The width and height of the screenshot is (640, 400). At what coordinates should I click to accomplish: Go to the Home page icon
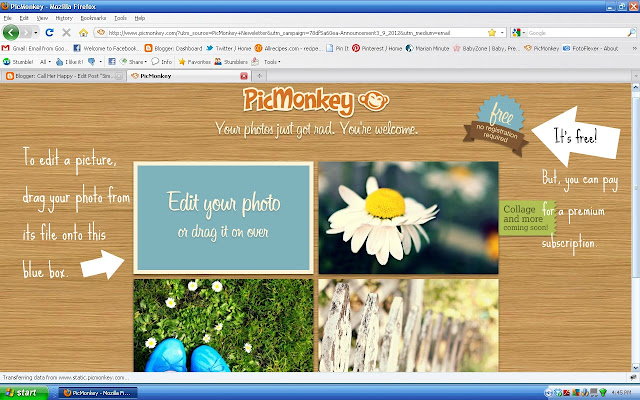(83, 32)
